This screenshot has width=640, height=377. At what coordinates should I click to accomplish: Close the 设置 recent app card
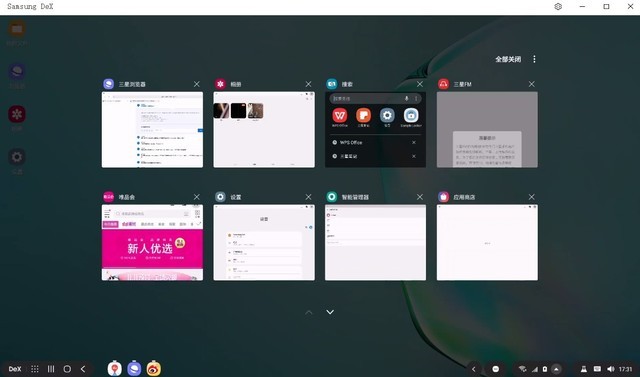click(309, 197)
